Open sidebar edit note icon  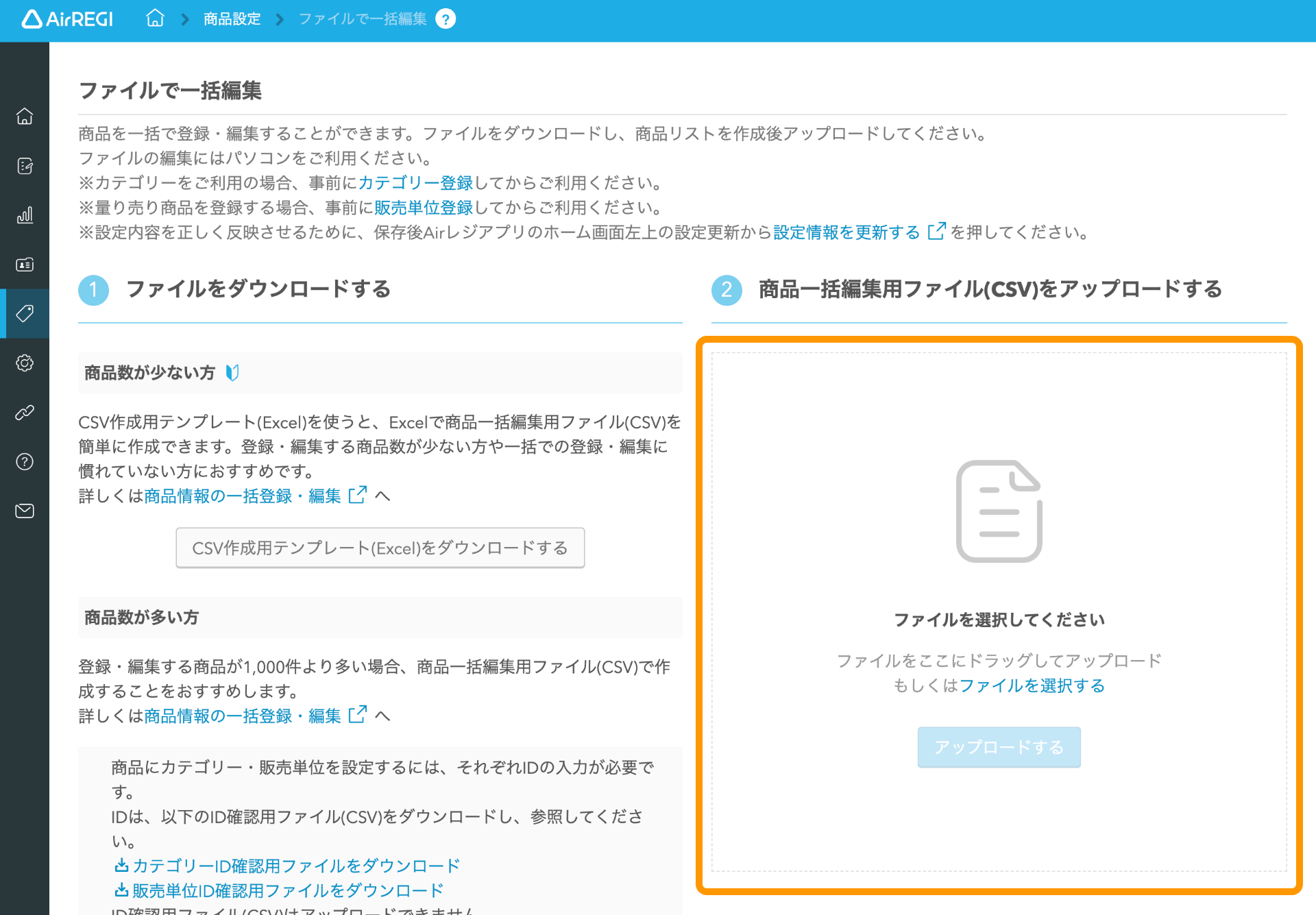pos(25,166)
